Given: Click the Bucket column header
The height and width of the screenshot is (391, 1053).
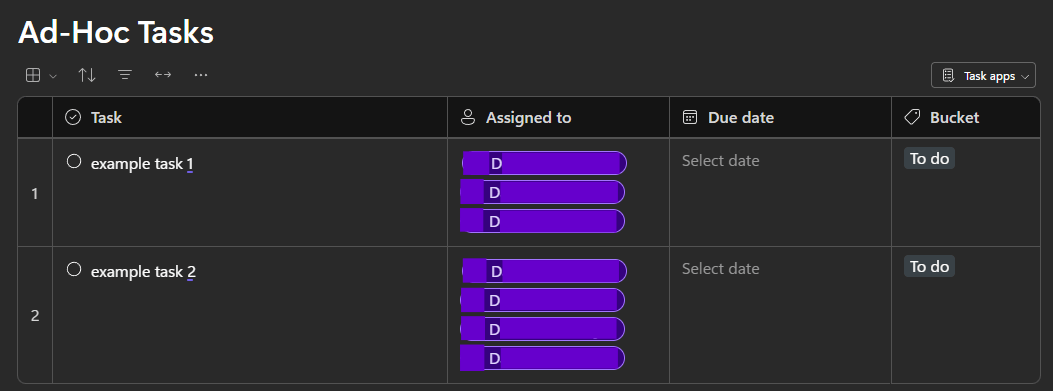Looking at the screenshot, I should (966, 118).
